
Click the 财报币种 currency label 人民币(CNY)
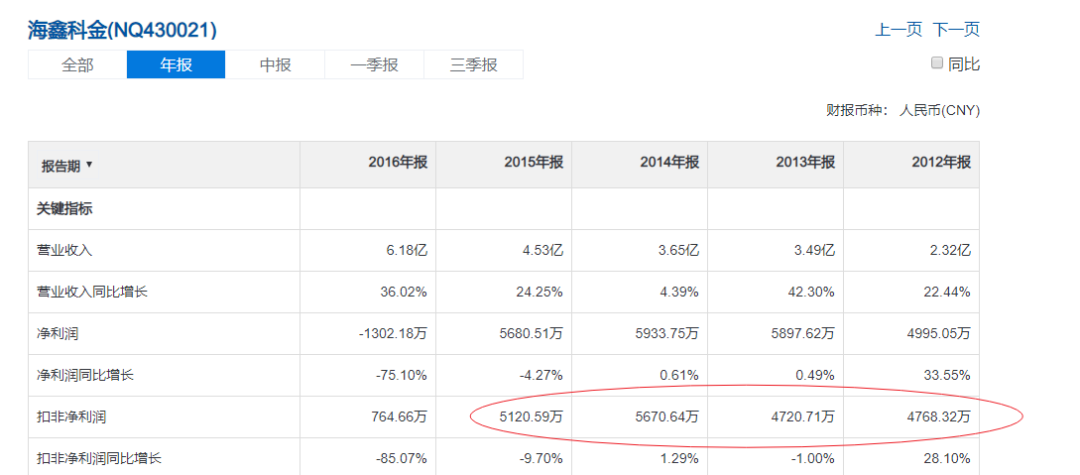[939, 110]
